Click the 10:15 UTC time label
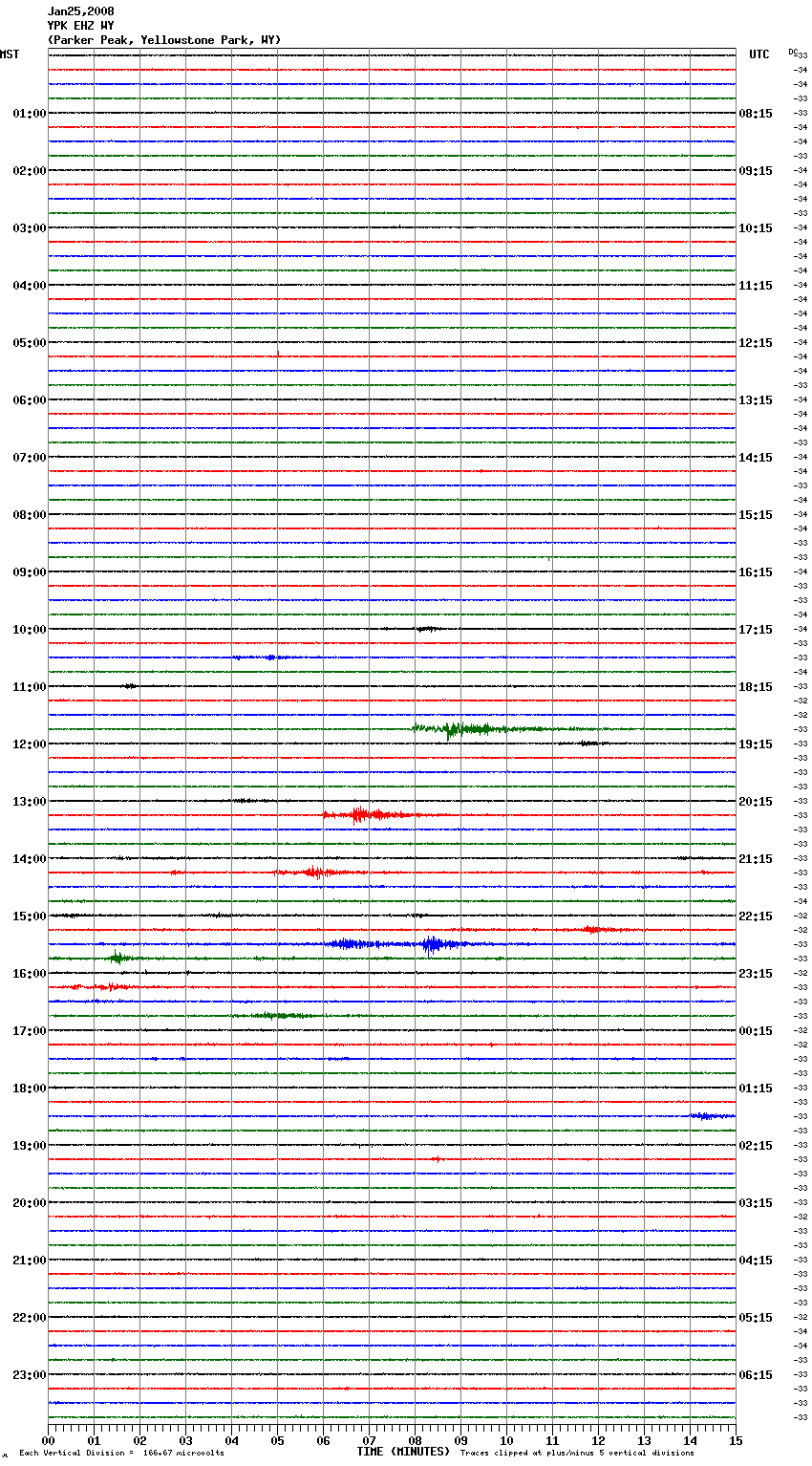Viewport: 812px width, 1466px height. coord(756,228)
